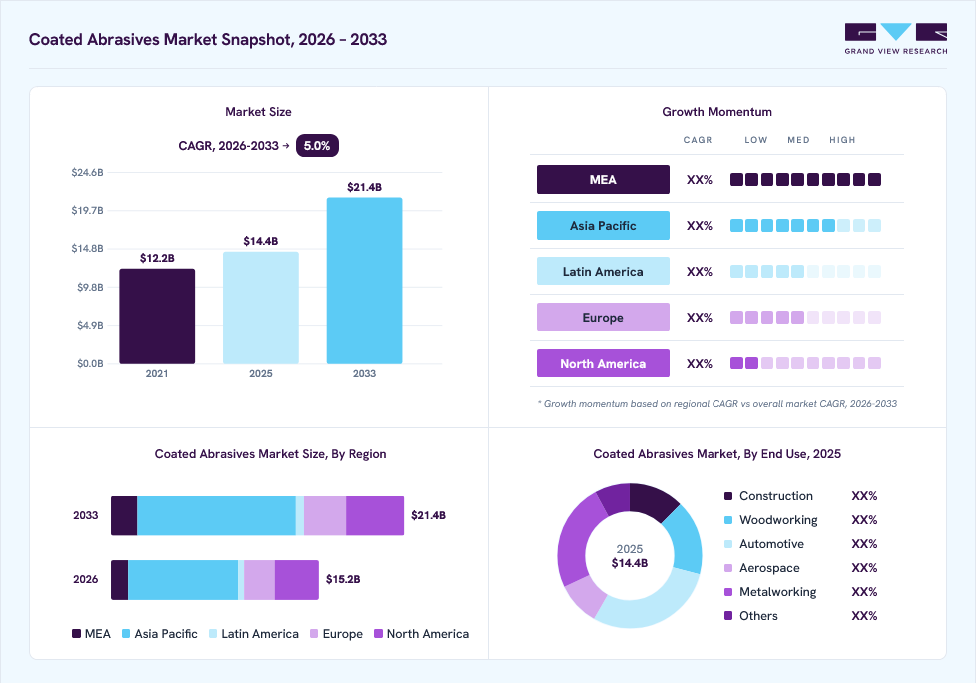Click the Latin America legend color swatch

213,634
